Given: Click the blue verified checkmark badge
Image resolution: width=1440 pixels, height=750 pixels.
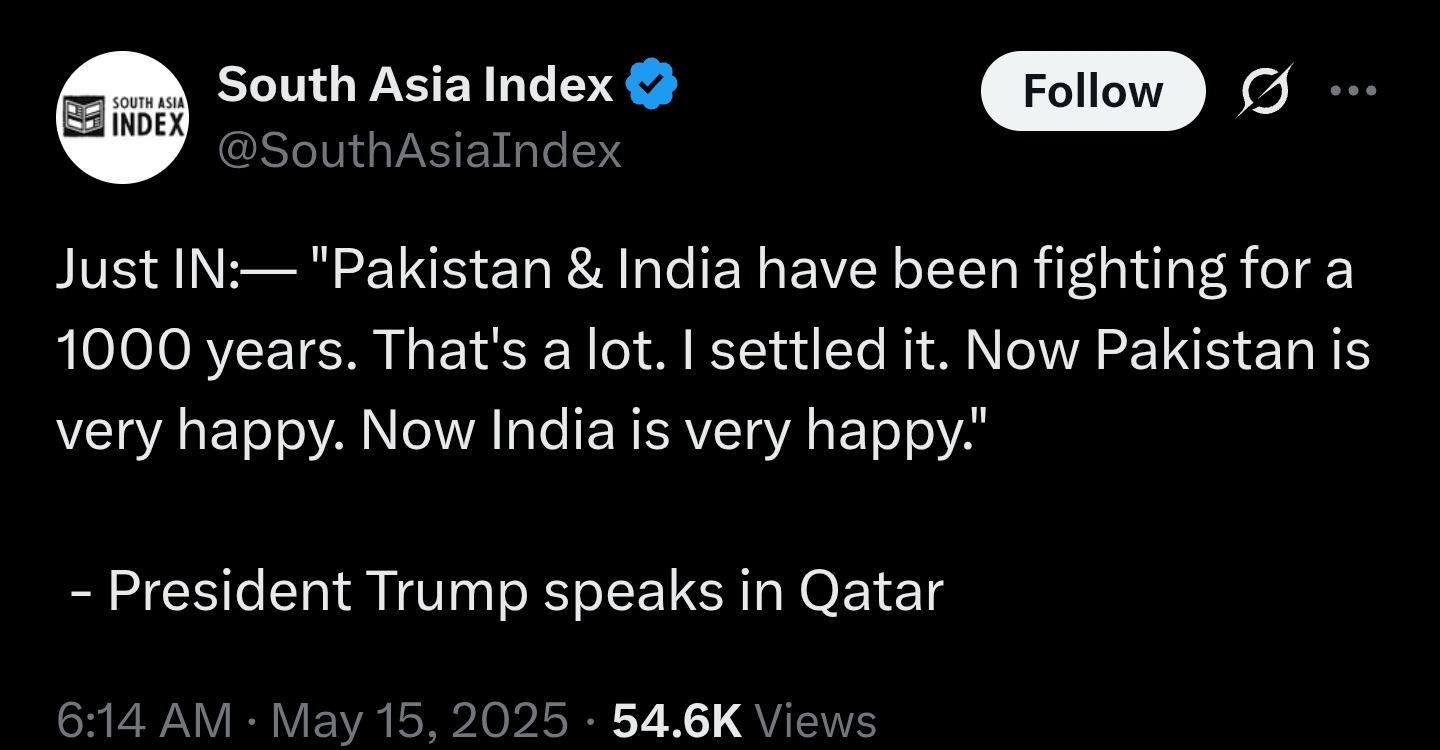Looking at the screenshot, I should (x=652, y=85).
